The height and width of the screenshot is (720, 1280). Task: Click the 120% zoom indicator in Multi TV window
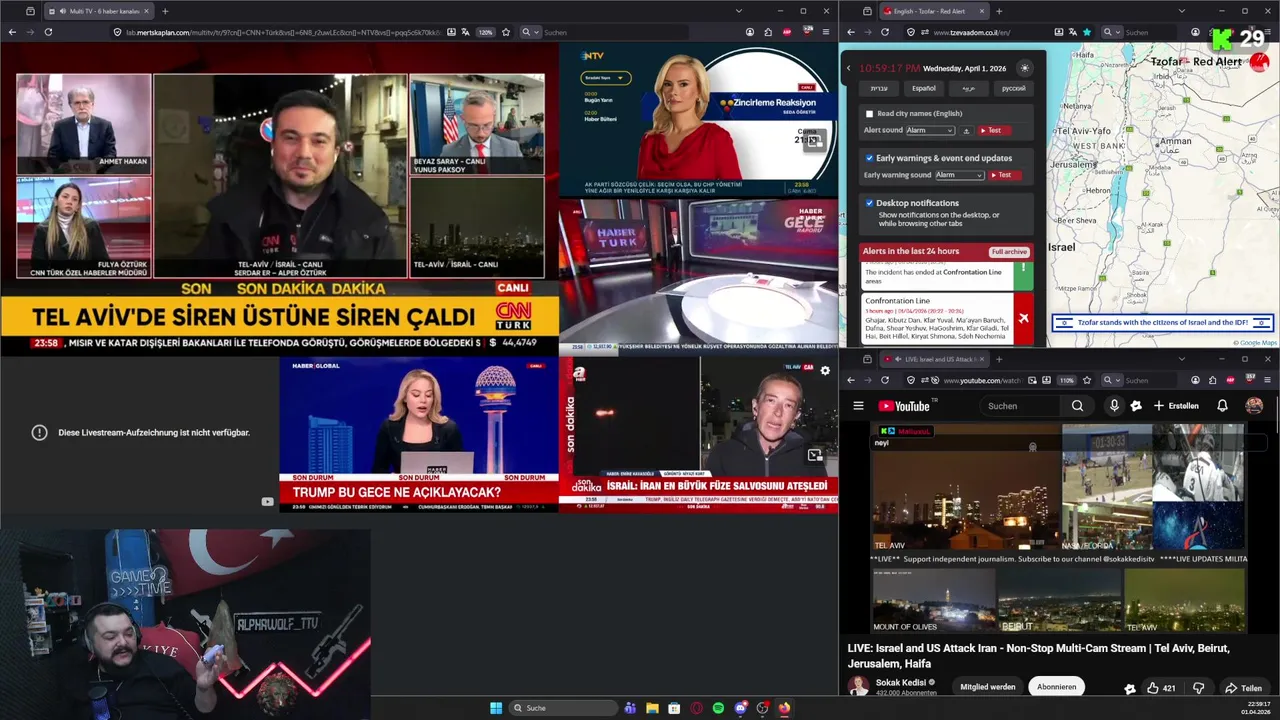click(x=485, y=32)
